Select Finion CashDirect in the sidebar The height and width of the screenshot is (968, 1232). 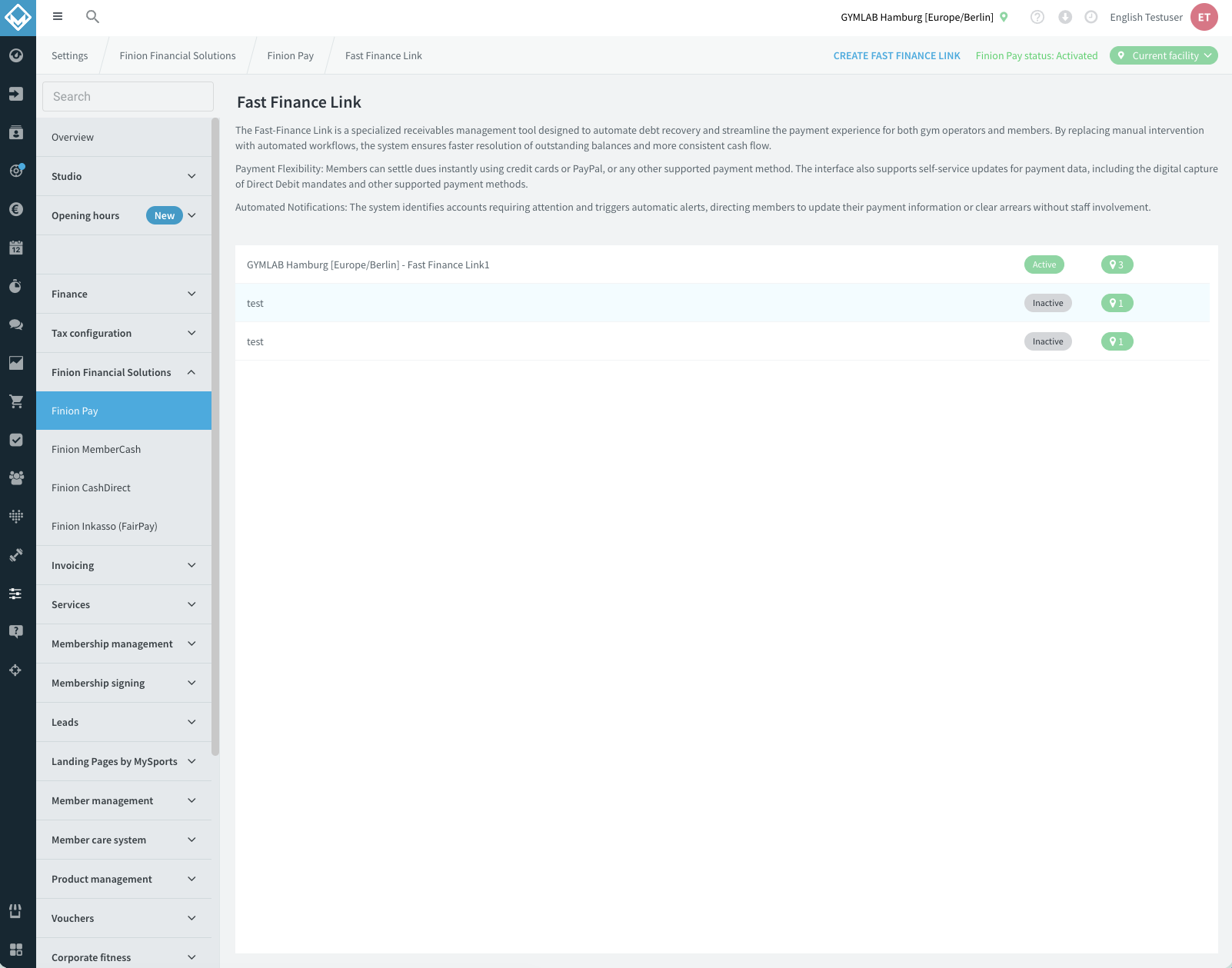pyautogui.click(x=124, y=487)
